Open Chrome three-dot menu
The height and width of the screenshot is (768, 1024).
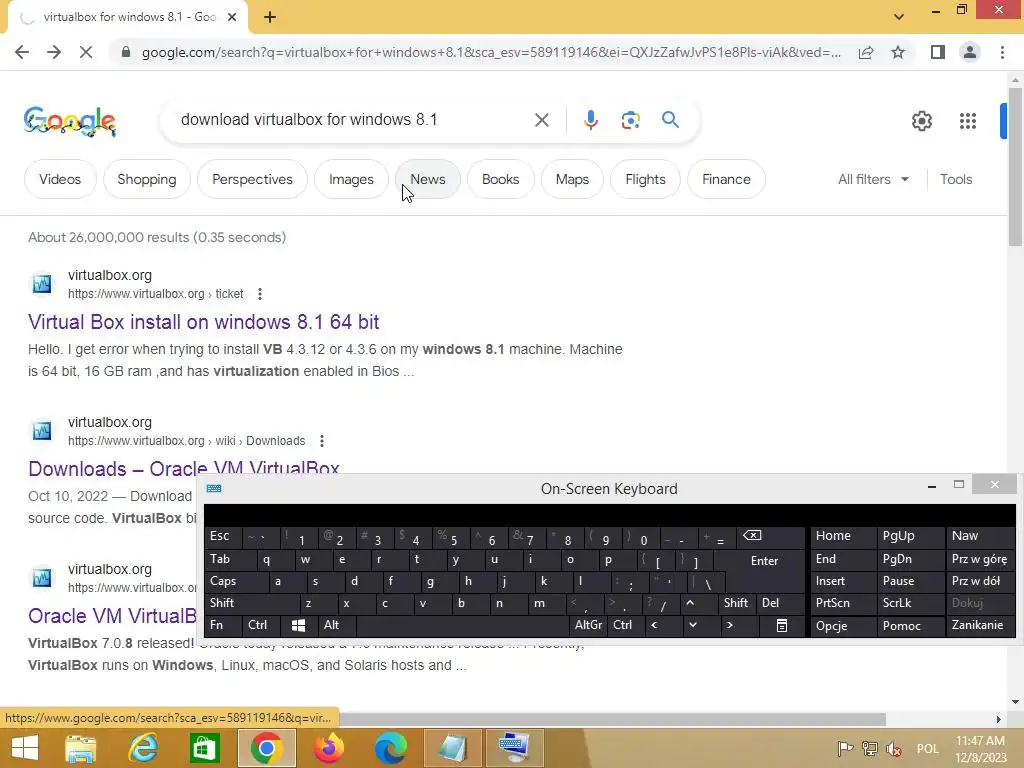[x=1002, y=52]
